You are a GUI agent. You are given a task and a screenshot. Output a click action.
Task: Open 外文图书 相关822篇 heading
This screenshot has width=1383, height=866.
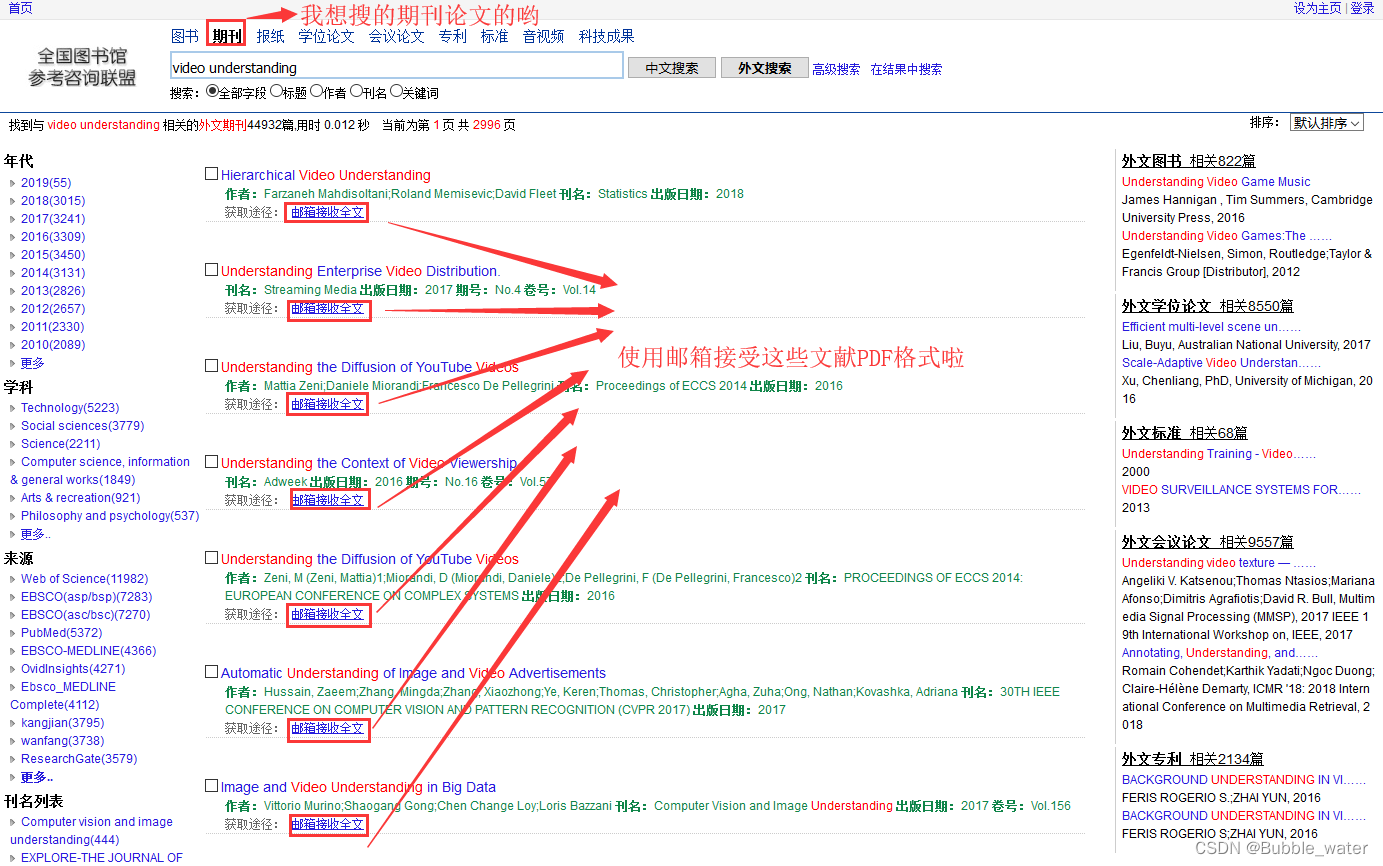point(1188,161)
